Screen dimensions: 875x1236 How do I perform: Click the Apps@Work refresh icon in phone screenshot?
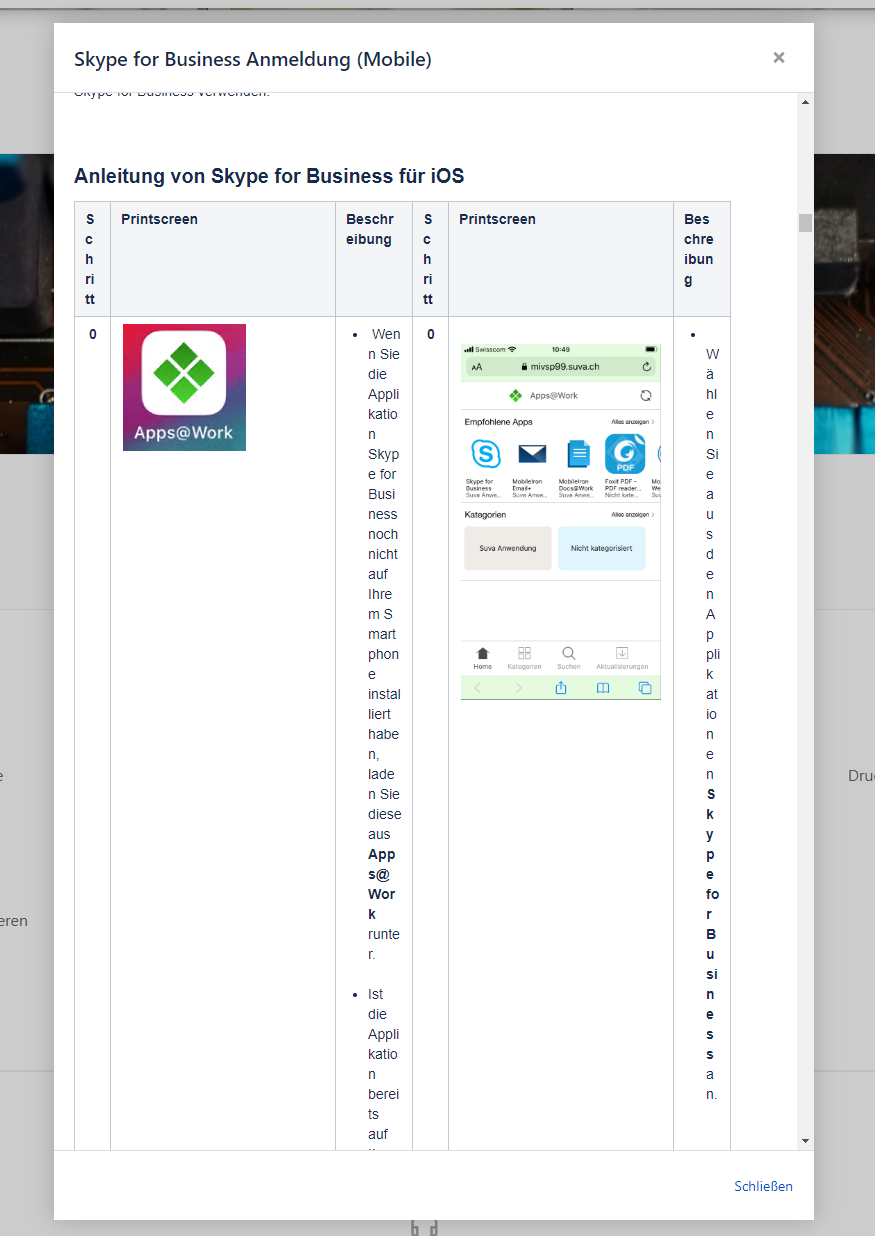click(x=646, y=396)
